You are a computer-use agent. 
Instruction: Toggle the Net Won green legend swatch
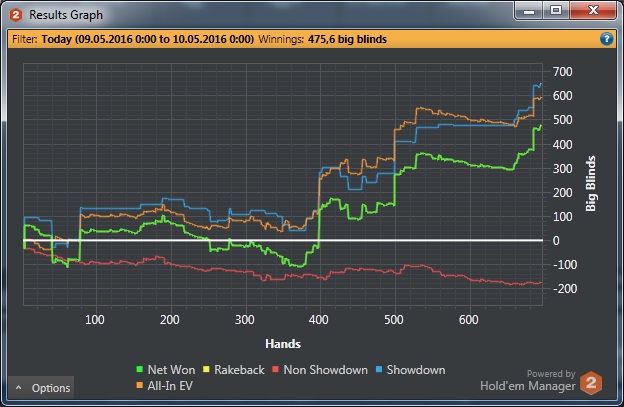click(x=140, y=370)
